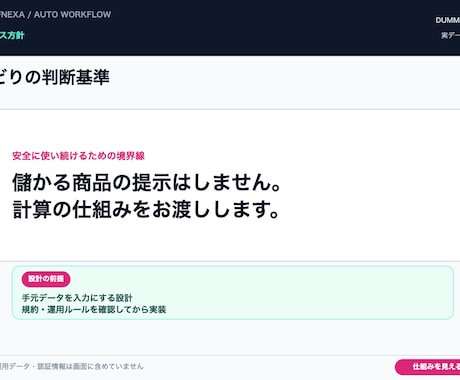Click the NEXA / AUTO WORKFLOW header title
Image resolution: width=460 pixels, height=380 pixels.
55,15
